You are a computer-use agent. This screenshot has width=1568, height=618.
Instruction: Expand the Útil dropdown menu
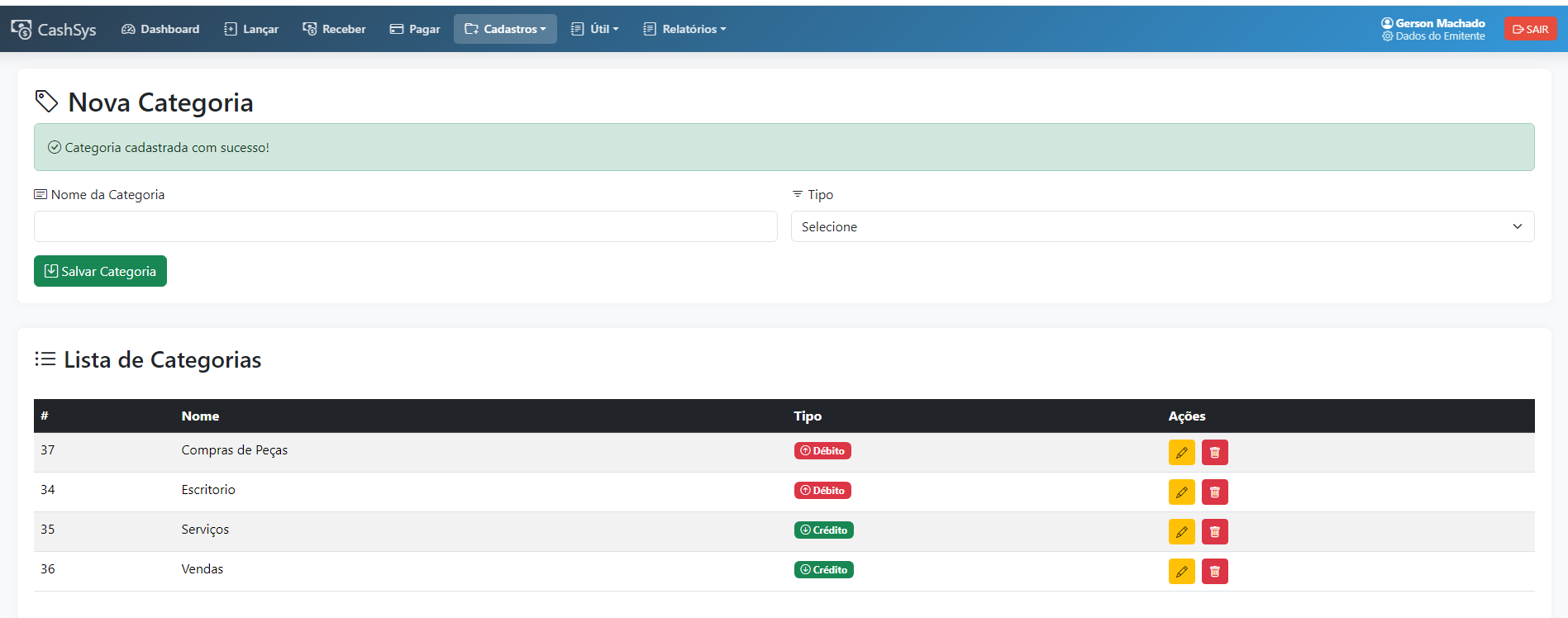pos(594,29)
